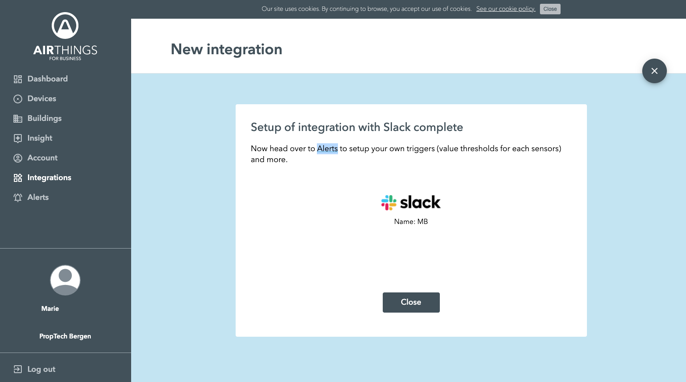Click the Devices circle icon
Viewport: 686px width, 382px height.
(x=18, y=99)
